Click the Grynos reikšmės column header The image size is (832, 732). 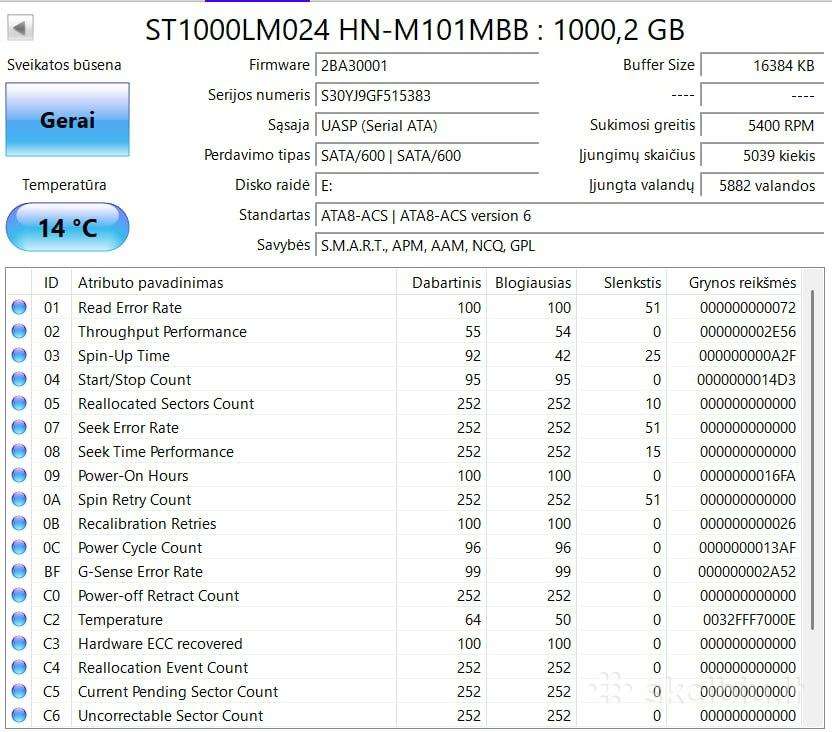click(734, 283)
